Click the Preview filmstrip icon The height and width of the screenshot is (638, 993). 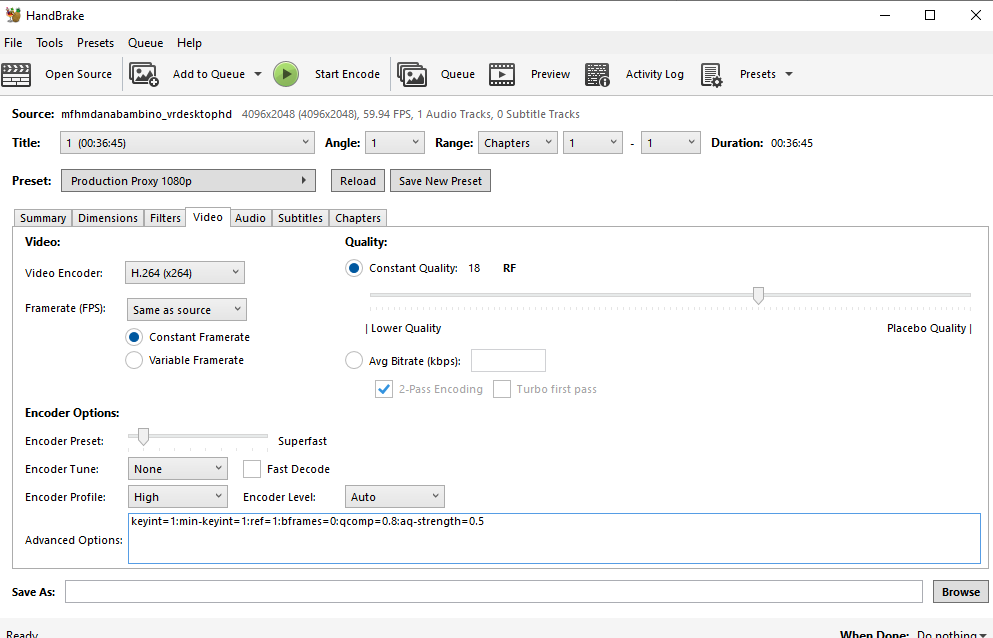coord(502,74)
